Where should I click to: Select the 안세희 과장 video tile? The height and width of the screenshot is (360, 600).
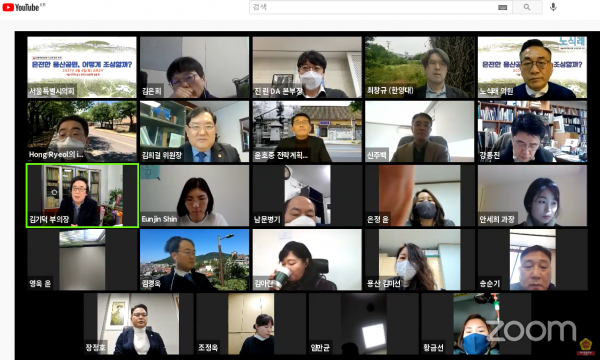click(532, 195)
